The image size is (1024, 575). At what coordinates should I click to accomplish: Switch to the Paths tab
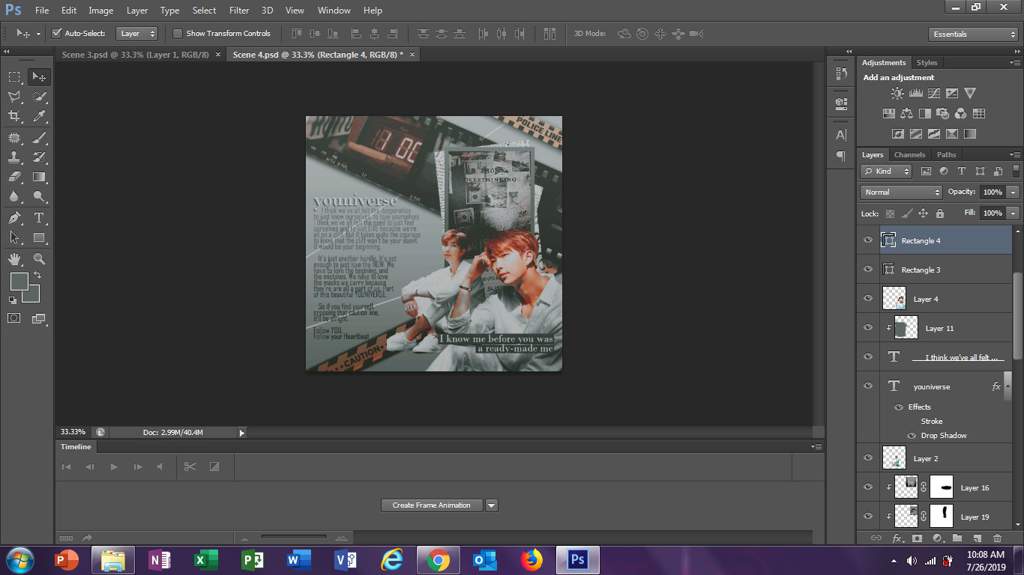click(x=946, y=155)
